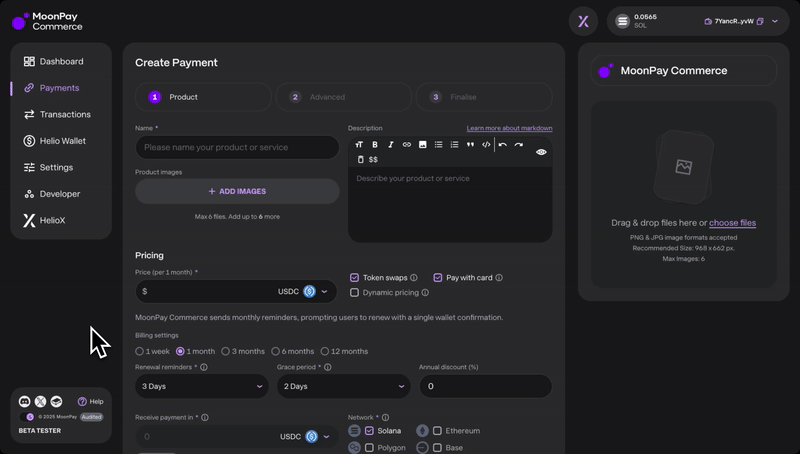
Task: Insert an image into the description
Action: (422, 145)
